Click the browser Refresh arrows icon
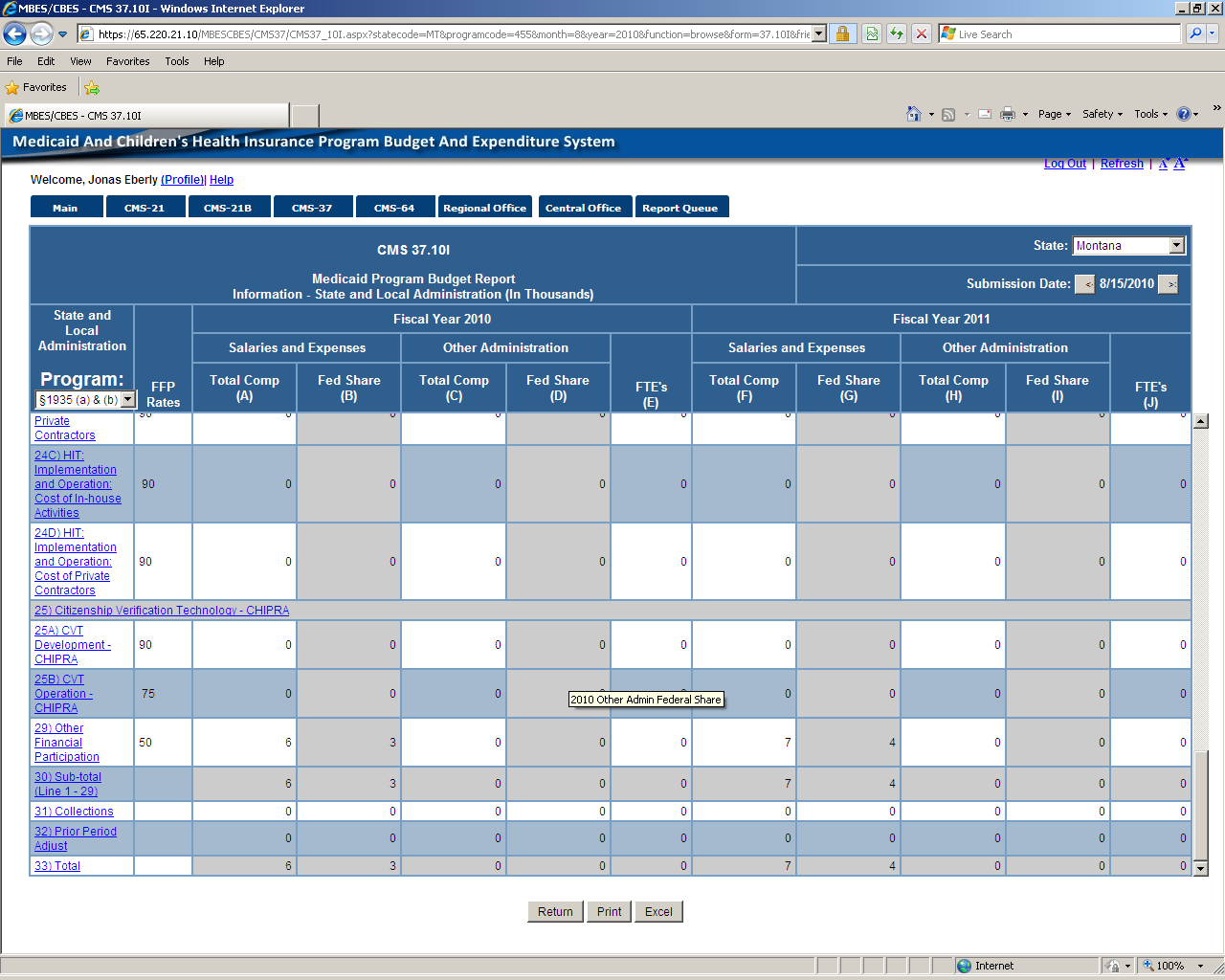 [897, 34]
